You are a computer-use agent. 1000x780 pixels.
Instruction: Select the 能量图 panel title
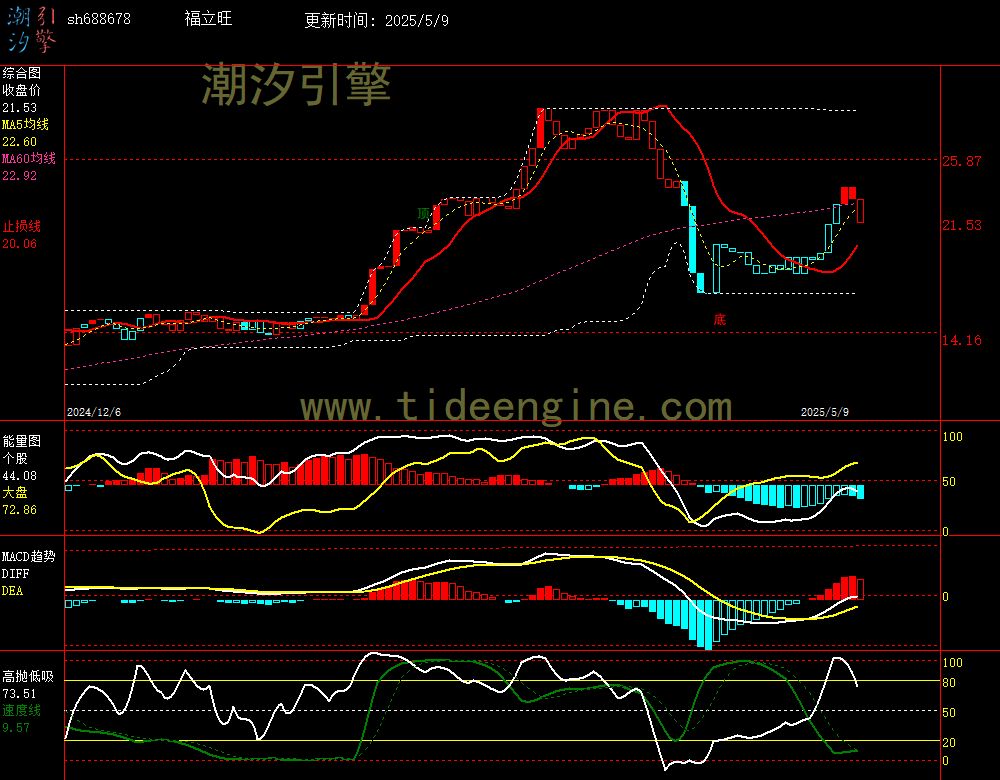click(21, 441)
